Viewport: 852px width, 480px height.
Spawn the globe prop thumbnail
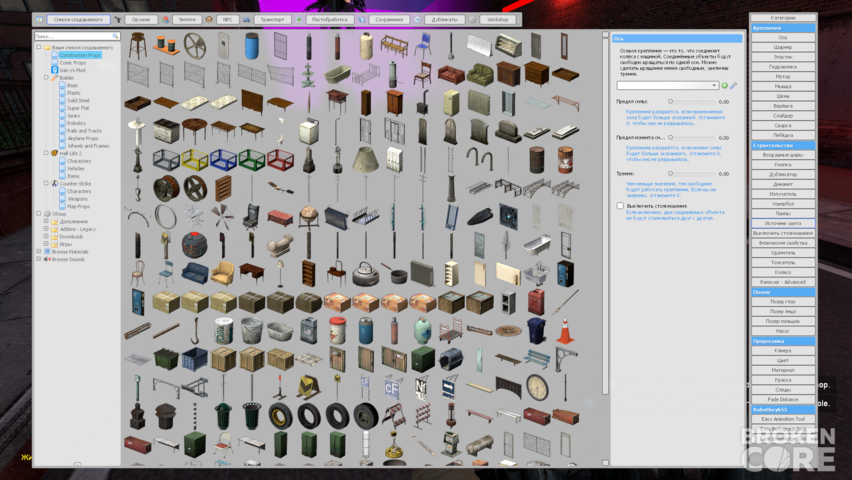[x=309, y=216]
